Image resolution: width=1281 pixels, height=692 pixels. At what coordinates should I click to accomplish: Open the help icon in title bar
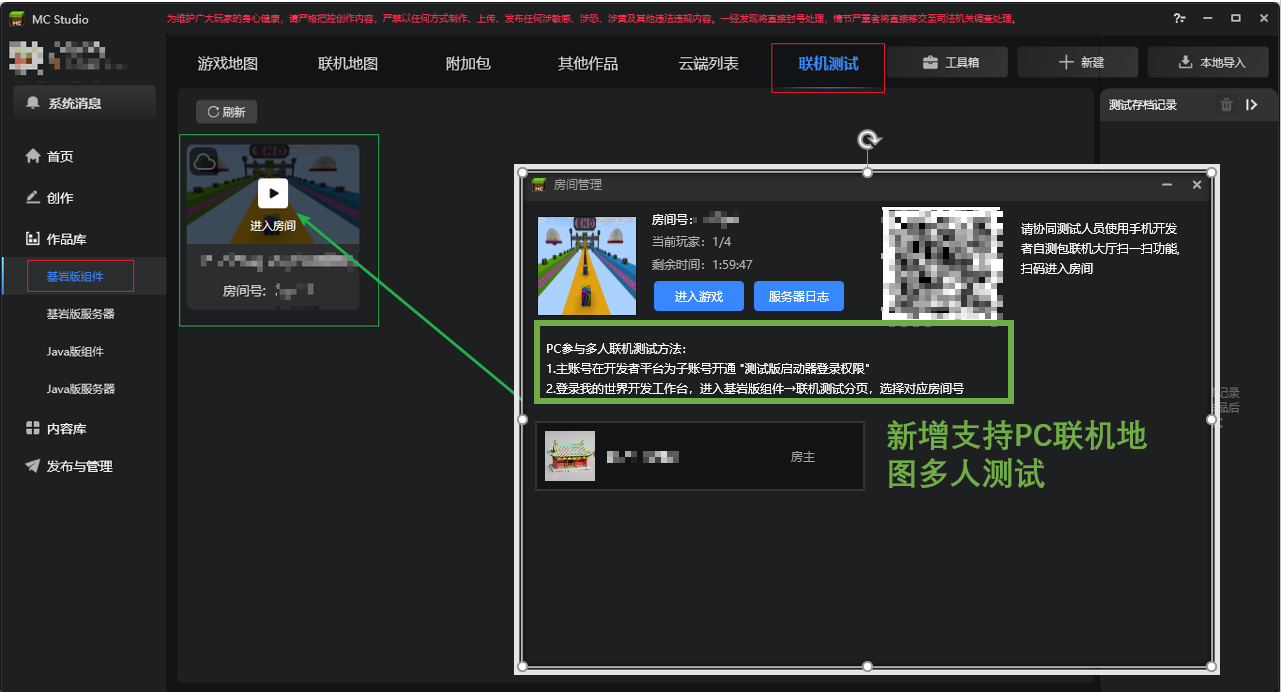[1180, 18]
